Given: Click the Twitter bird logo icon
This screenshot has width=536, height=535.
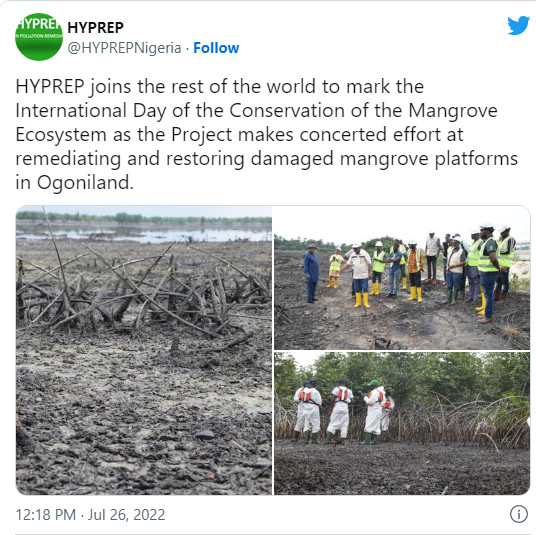Looking at the screenshot, I should 518,26.
